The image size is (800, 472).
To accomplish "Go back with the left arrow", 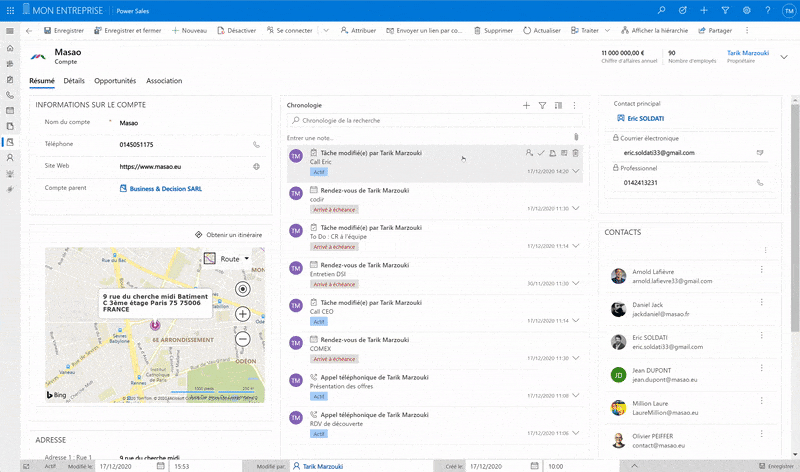I will (29, 31).
